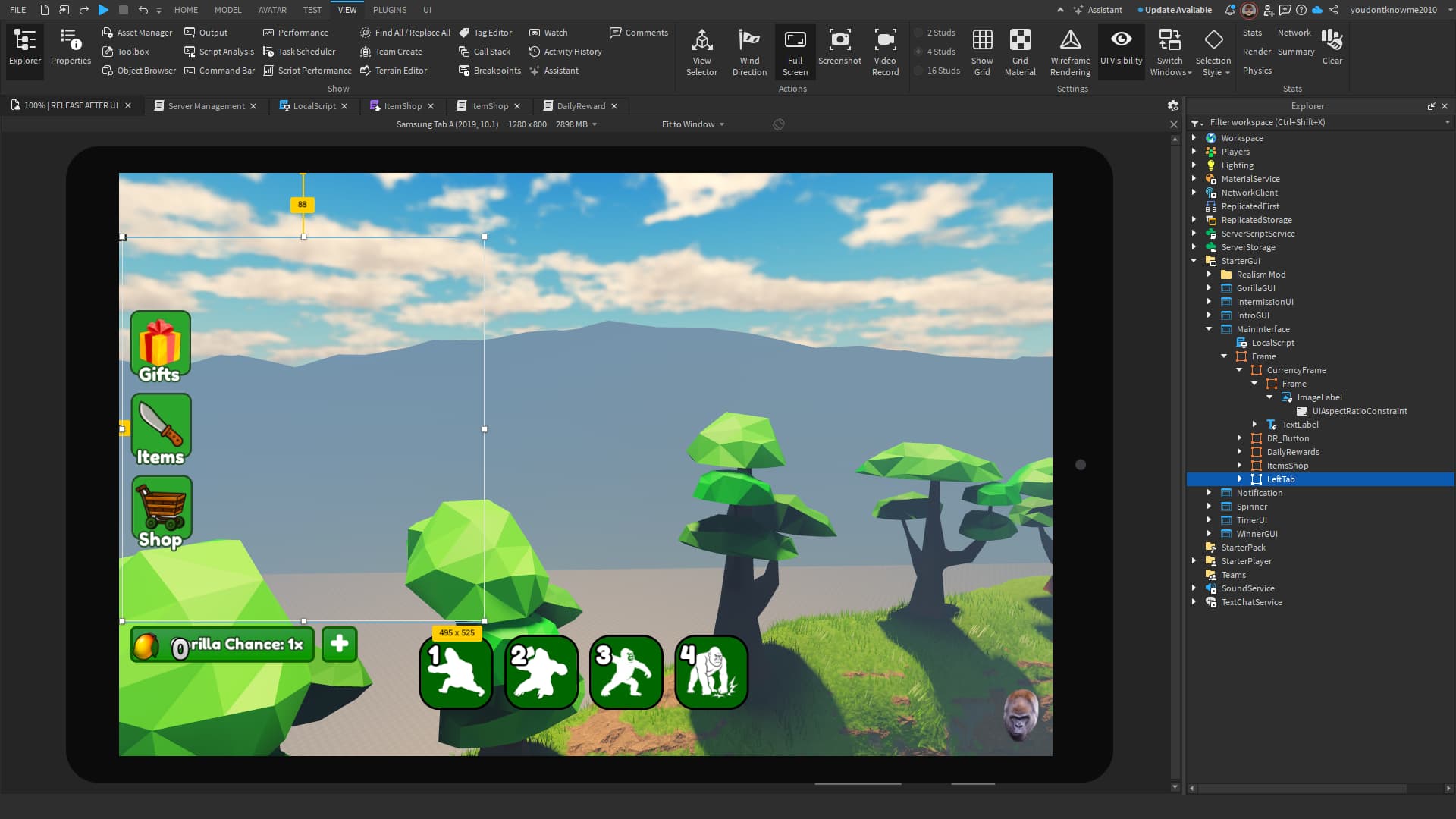Open the Terrain Editor
Screen dimensions: 1456x819
(400, 71)
